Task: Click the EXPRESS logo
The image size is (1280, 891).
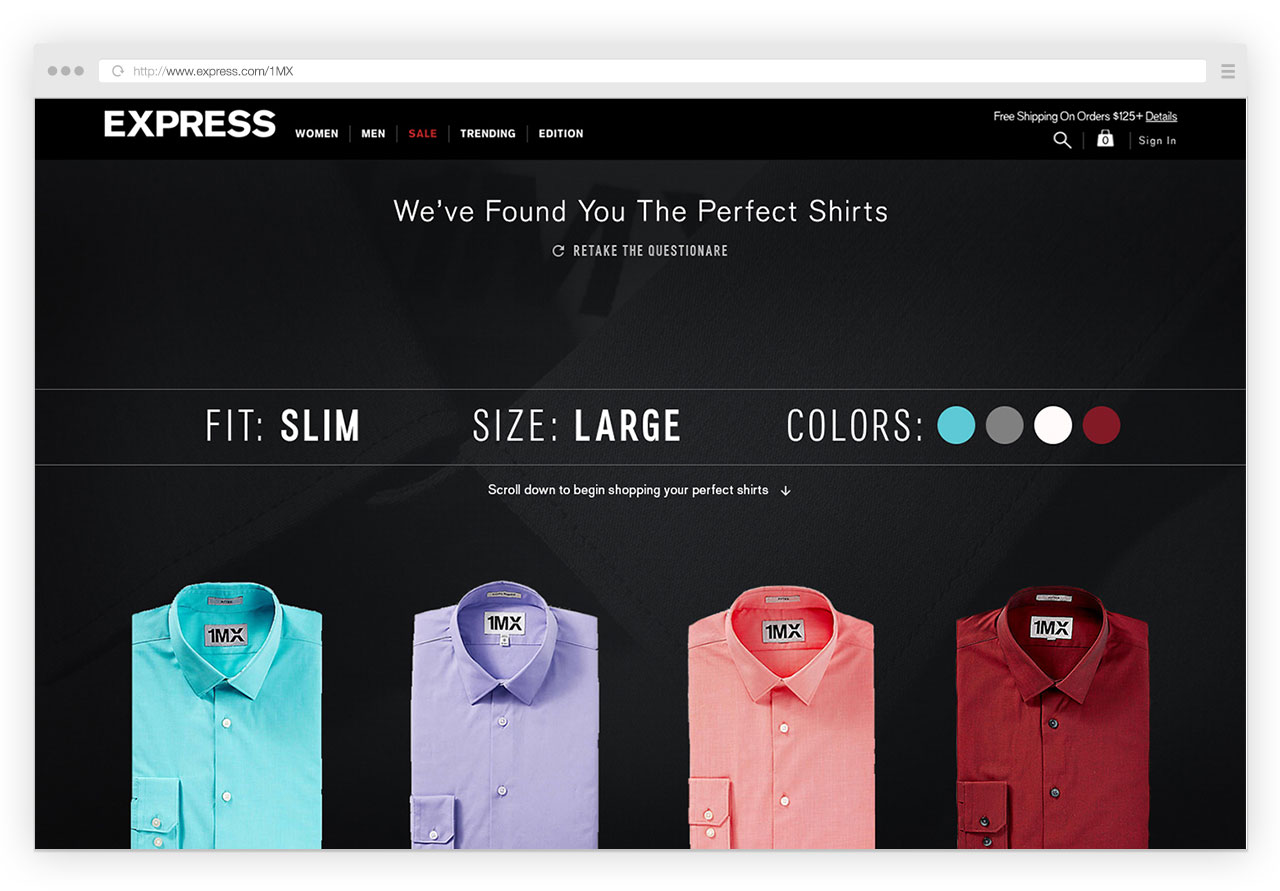Action: click(x=190, y=124)
